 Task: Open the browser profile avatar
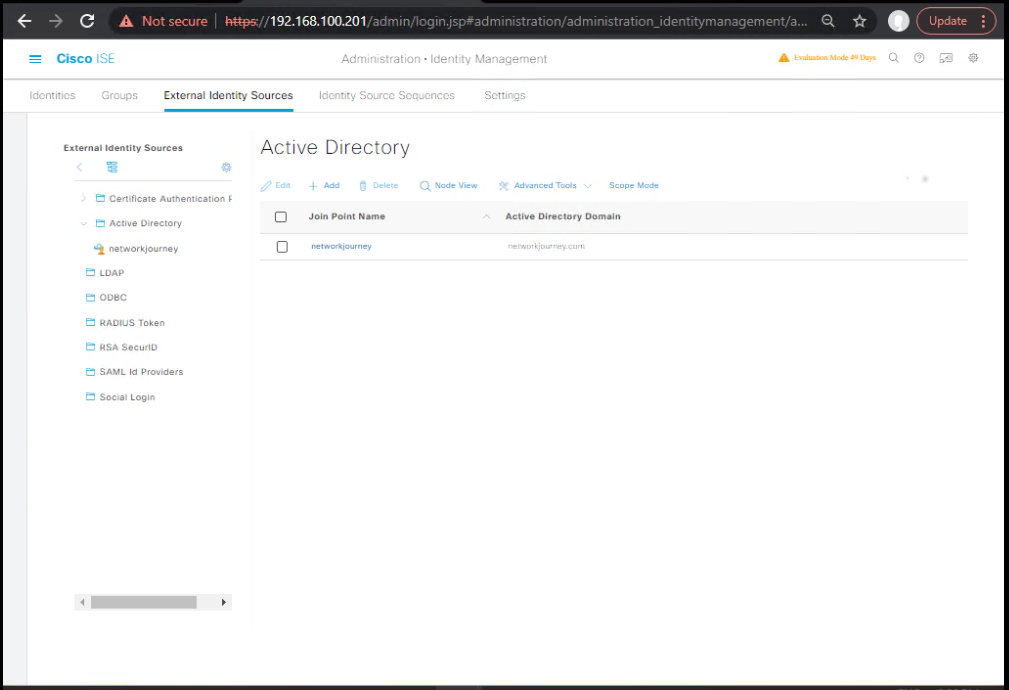pyautogui.click(x=898, y=21)
